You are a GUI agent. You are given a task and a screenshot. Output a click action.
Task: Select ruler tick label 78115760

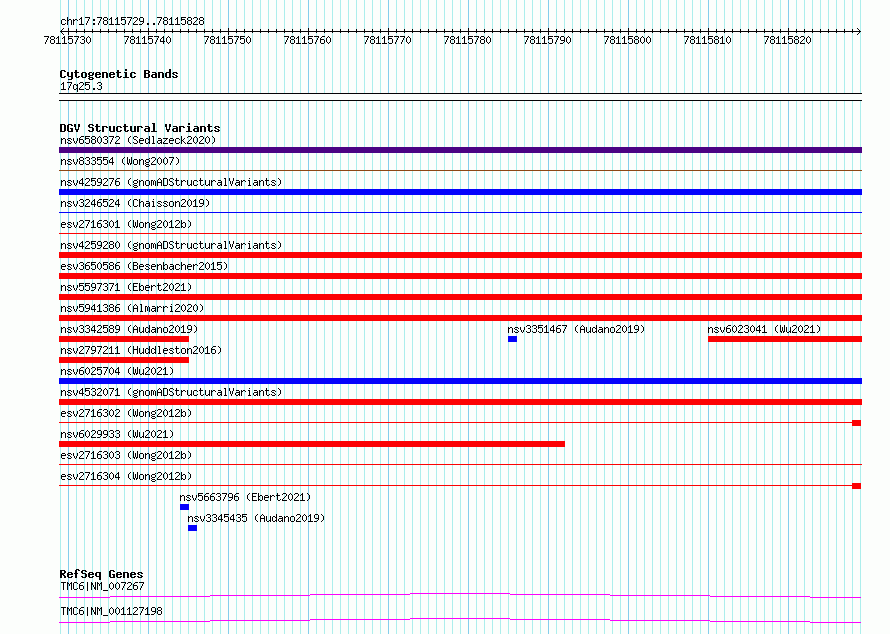pos(307,40)
